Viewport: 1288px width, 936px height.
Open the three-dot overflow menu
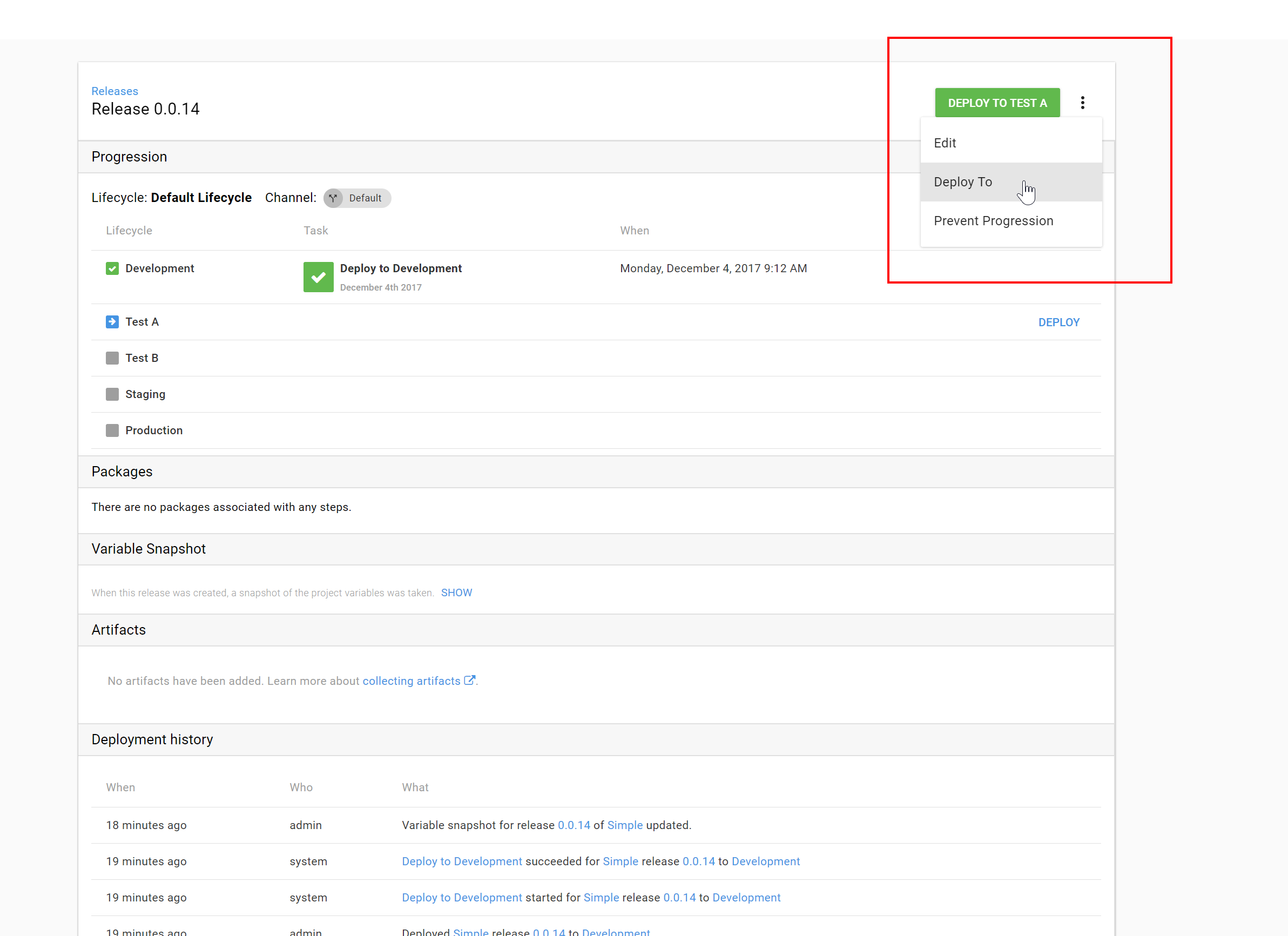tap(1082, 103)
